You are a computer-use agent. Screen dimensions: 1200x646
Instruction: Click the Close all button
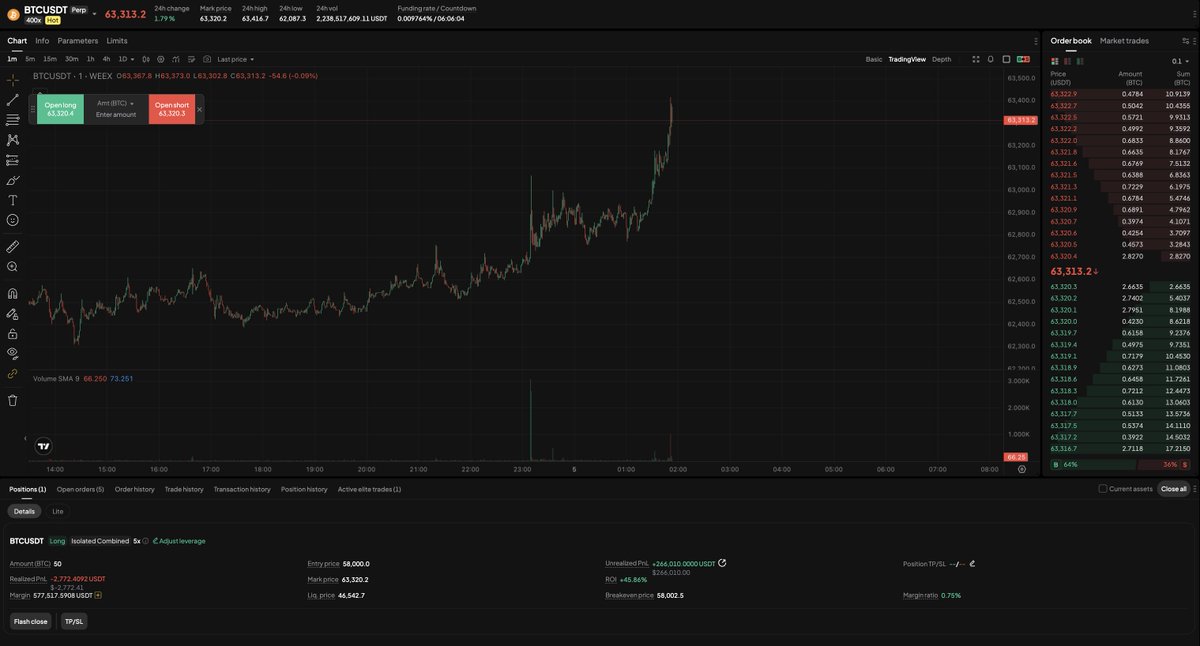[x=1174, y=489]
